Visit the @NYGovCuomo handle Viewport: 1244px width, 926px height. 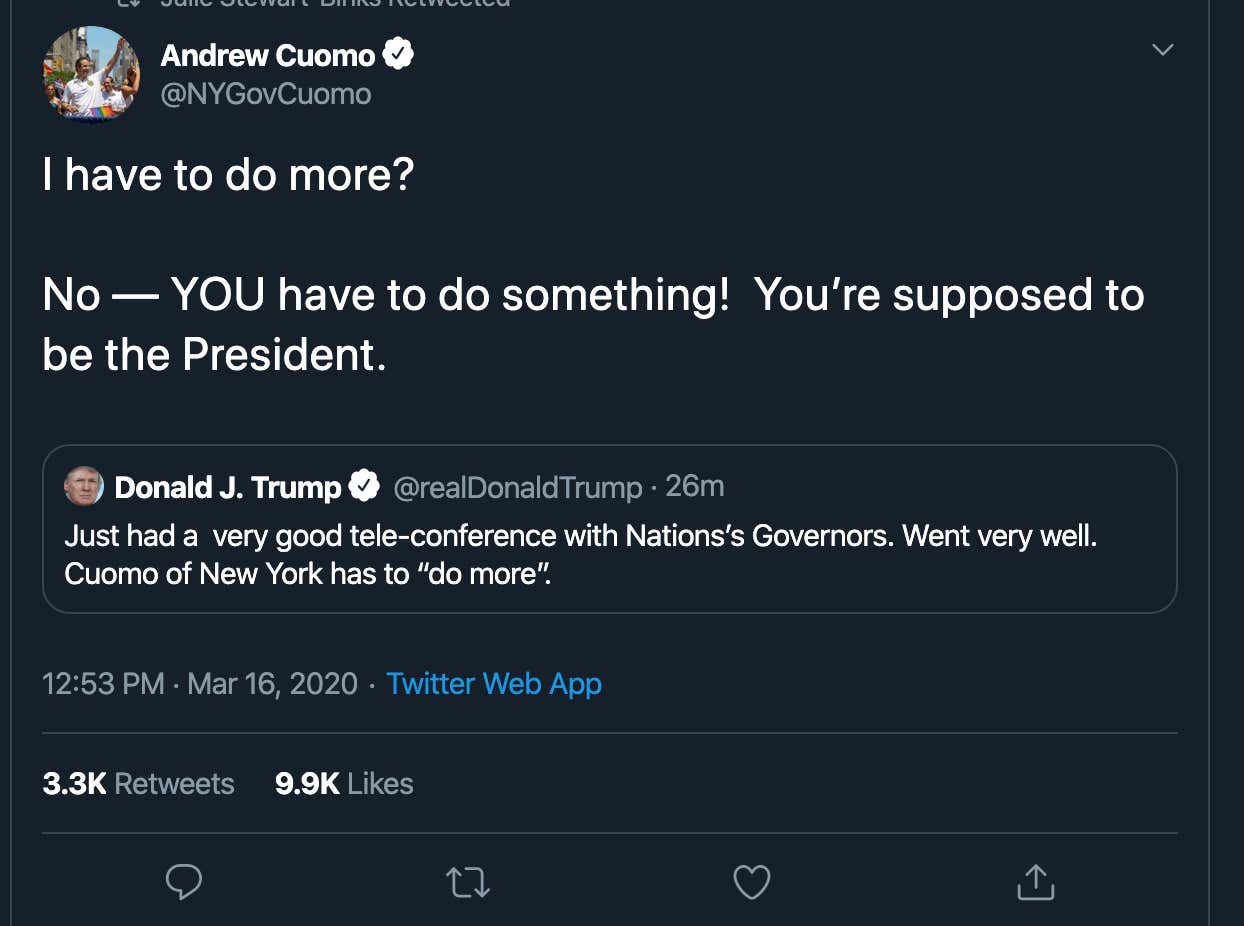tap(265, 94)
